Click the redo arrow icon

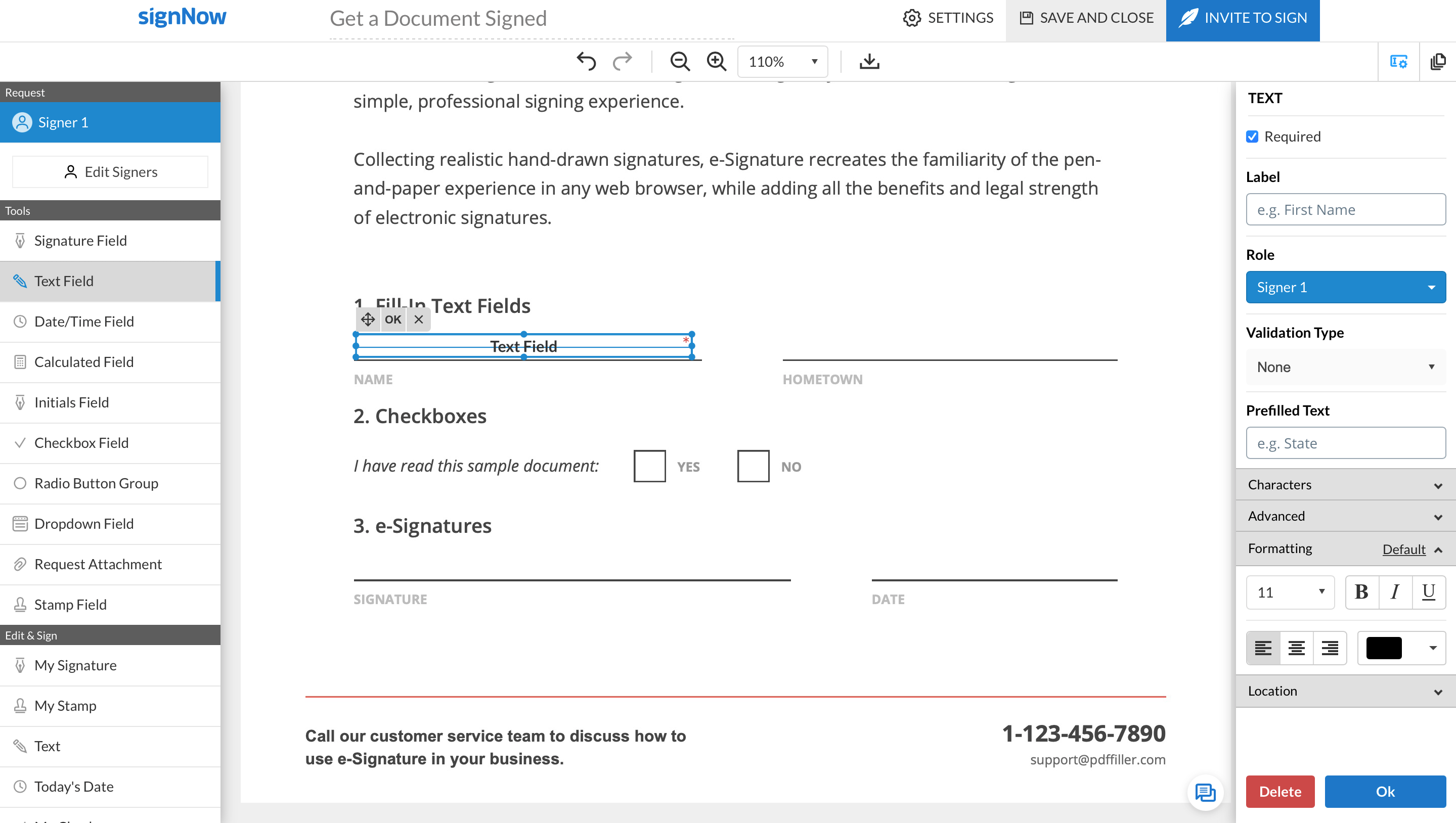coord(622,61)
